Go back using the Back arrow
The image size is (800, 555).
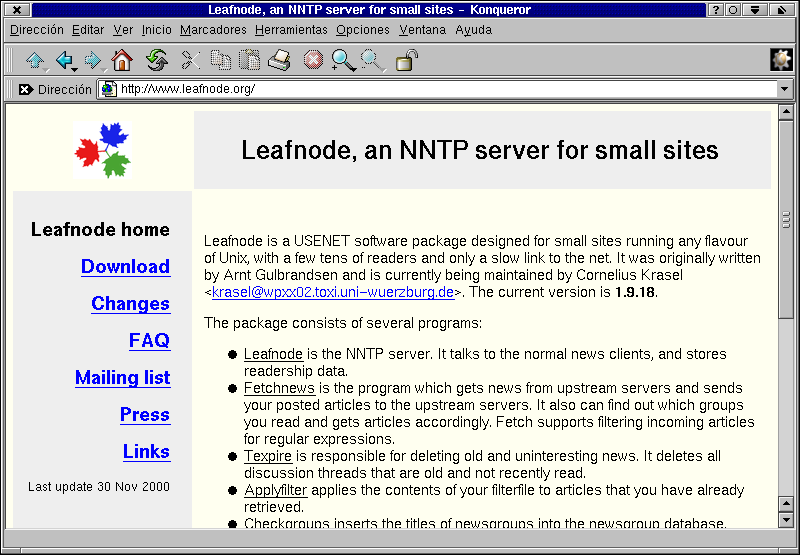coord(64,61)
